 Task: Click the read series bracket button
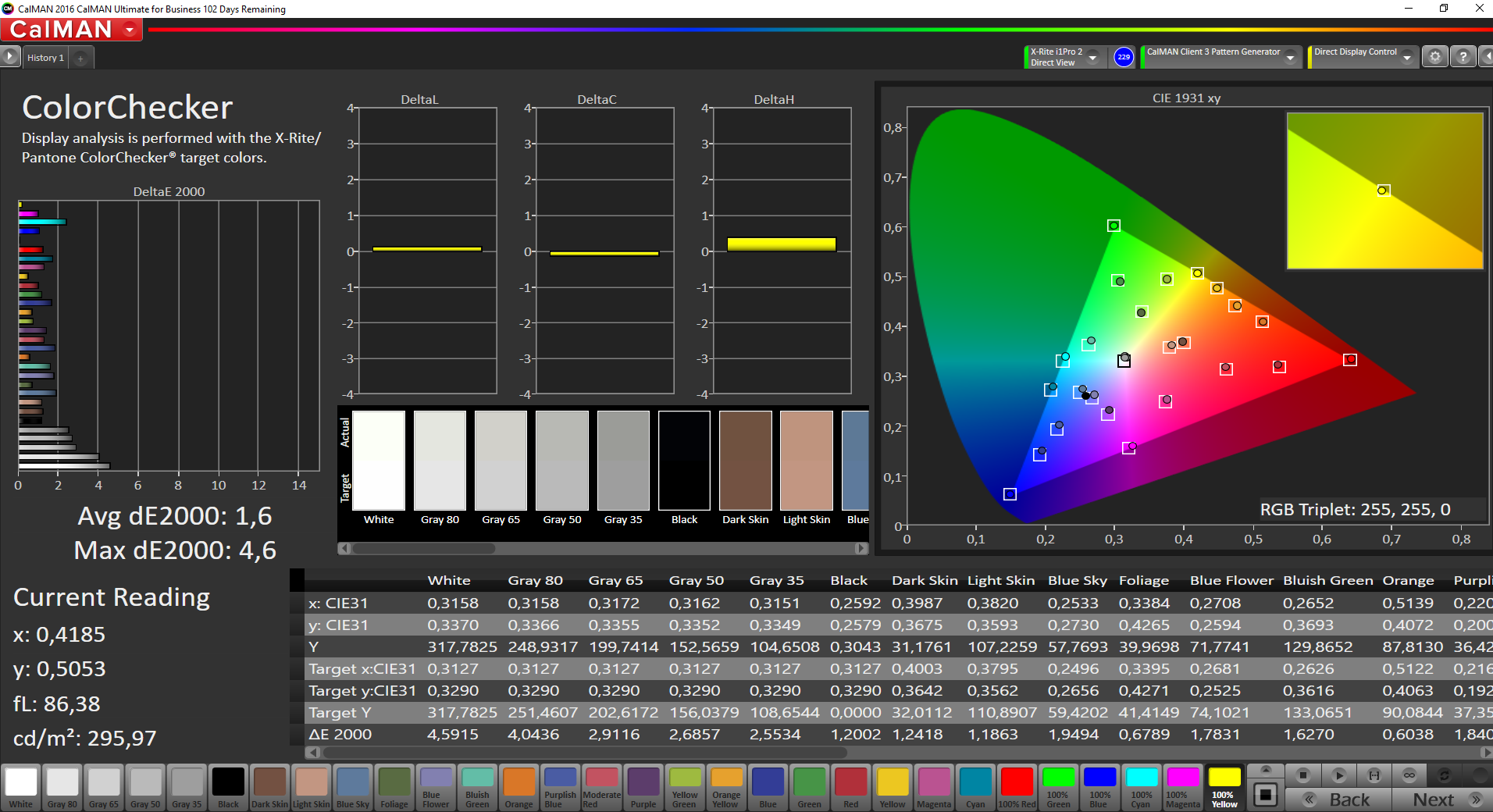pos(1374,775)
